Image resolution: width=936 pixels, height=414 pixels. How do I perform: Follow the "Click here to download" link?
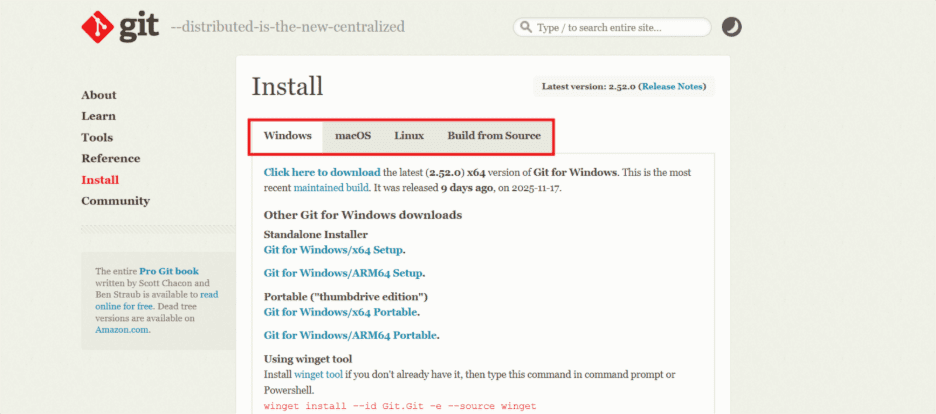tap(322, 172)
